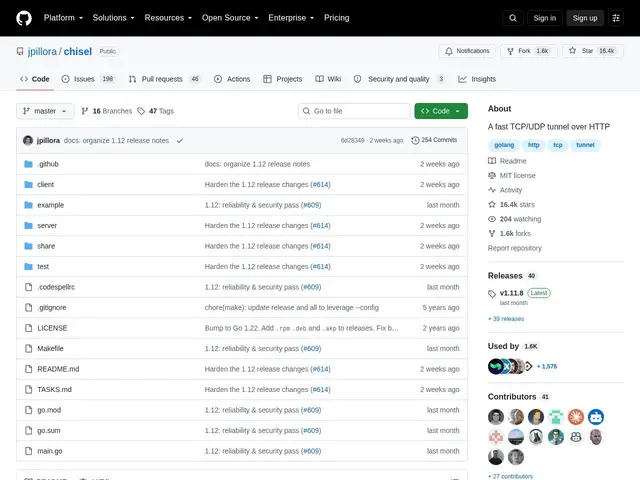The image size is (640, 480).
Task: Click the search magnifier icon
Action: (x=513, y=18)
